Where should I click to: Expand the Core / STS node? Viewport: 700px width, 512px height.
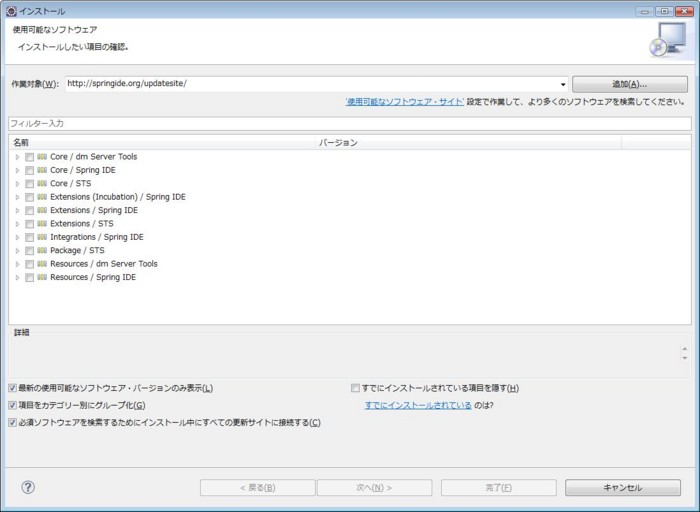17,184
